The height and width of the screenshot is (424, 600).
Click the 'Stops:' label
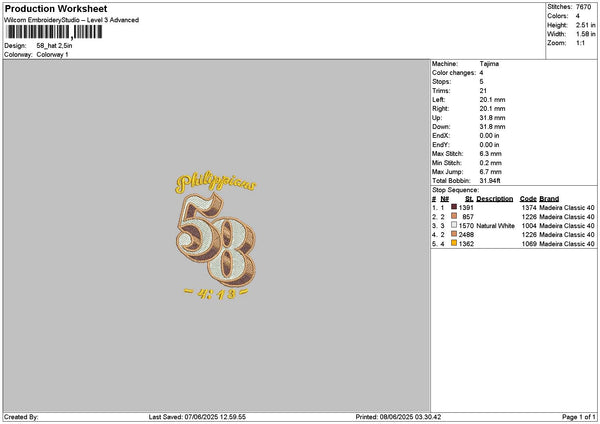(442, 82)
